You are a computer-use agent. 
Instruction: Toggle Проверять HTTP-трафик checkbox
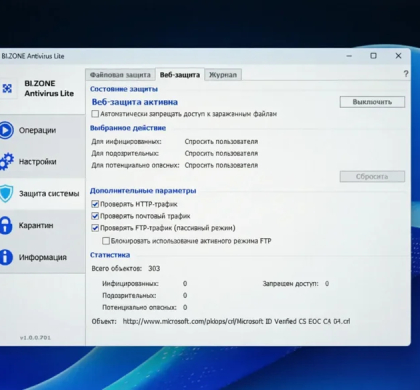click(x=95, y=204)
